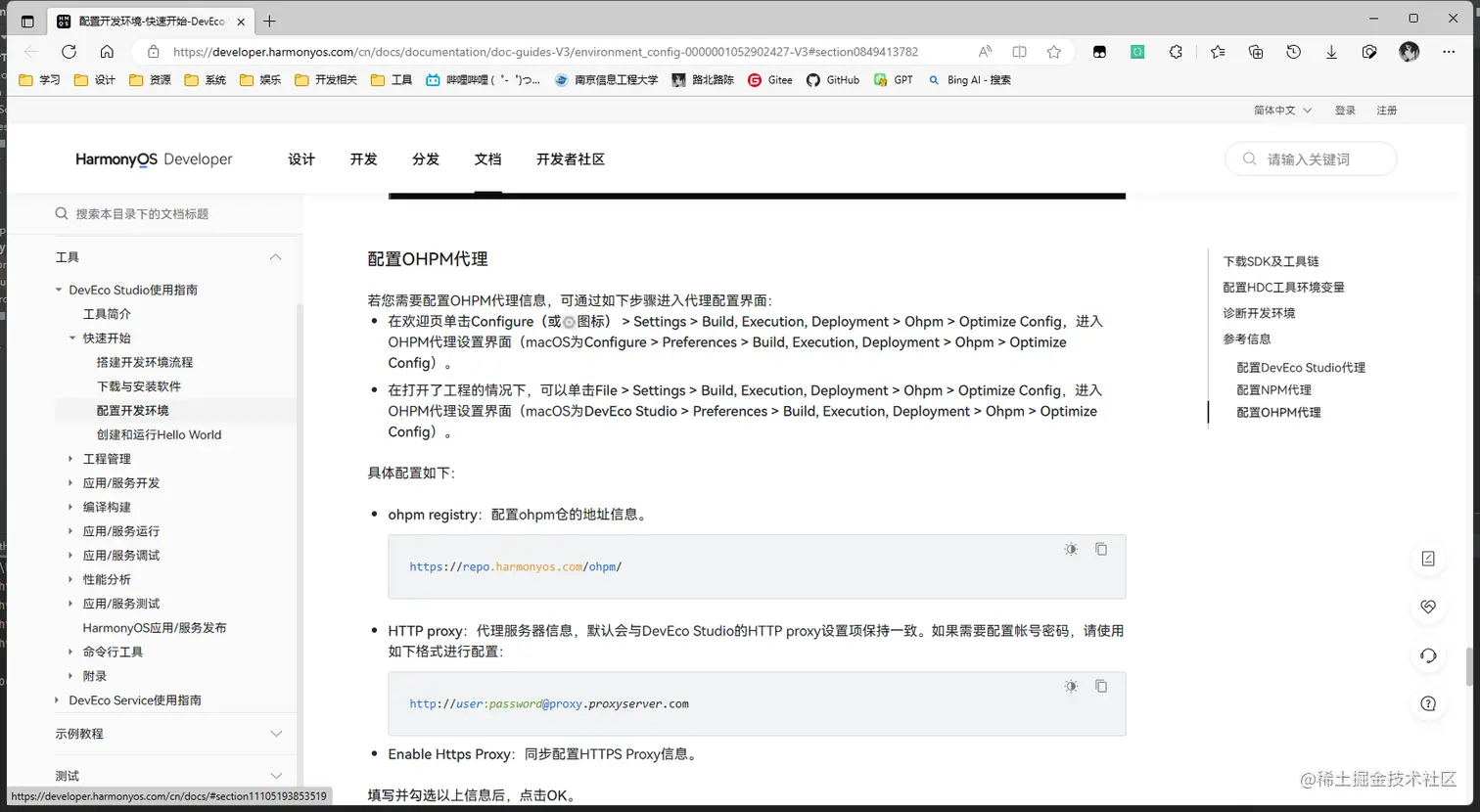
Task: Click the refresh-style floating icon on right
Action: pos(1428,655)
